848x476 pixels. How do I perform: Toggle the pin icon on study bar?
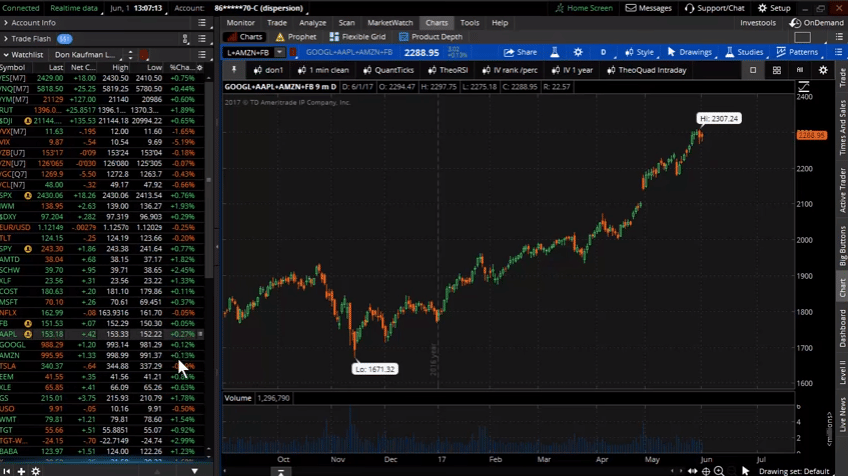pyautogui.click(x=234, y=70)
